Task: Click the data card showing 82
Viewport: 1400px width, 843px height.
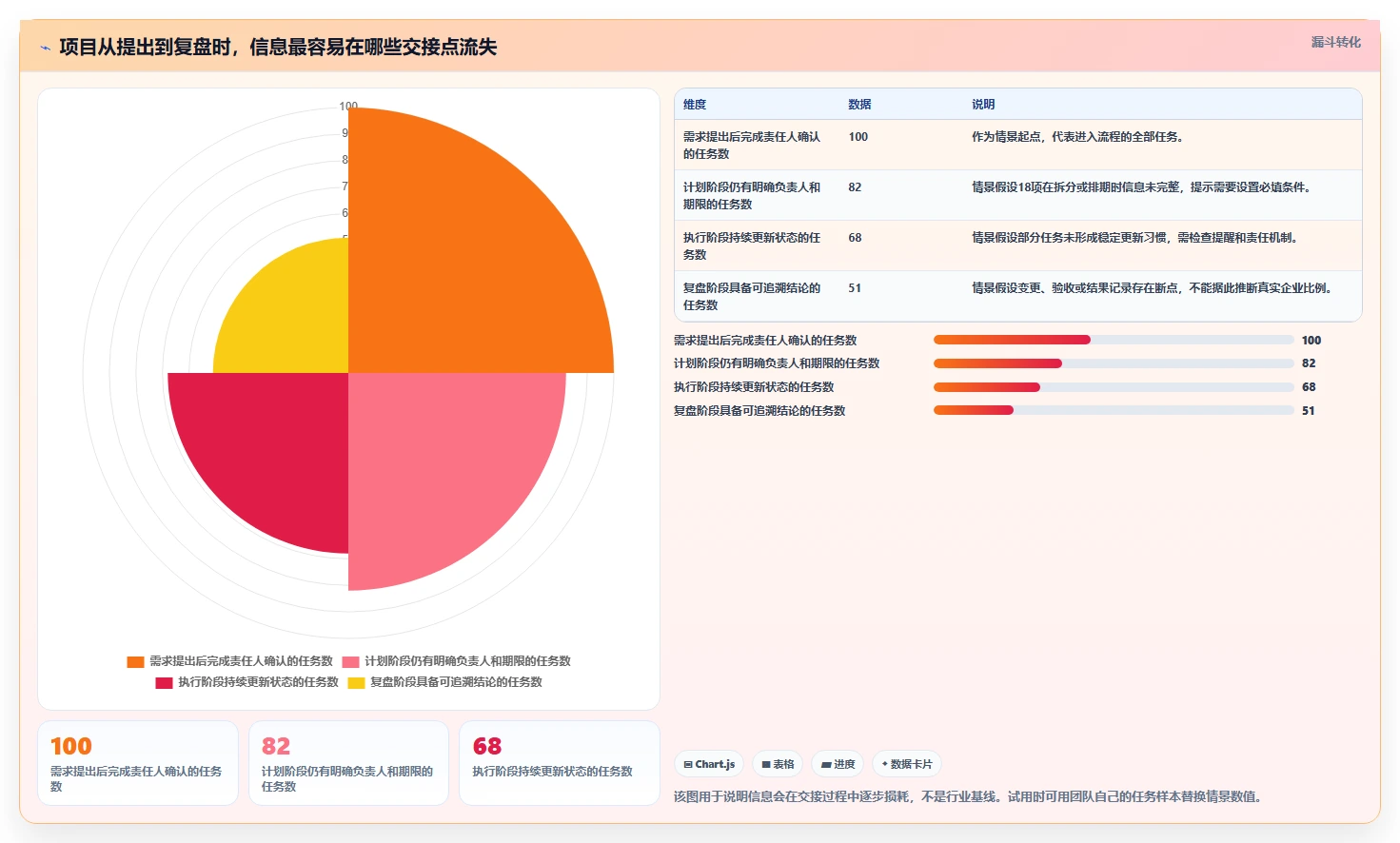Action: 348,763
